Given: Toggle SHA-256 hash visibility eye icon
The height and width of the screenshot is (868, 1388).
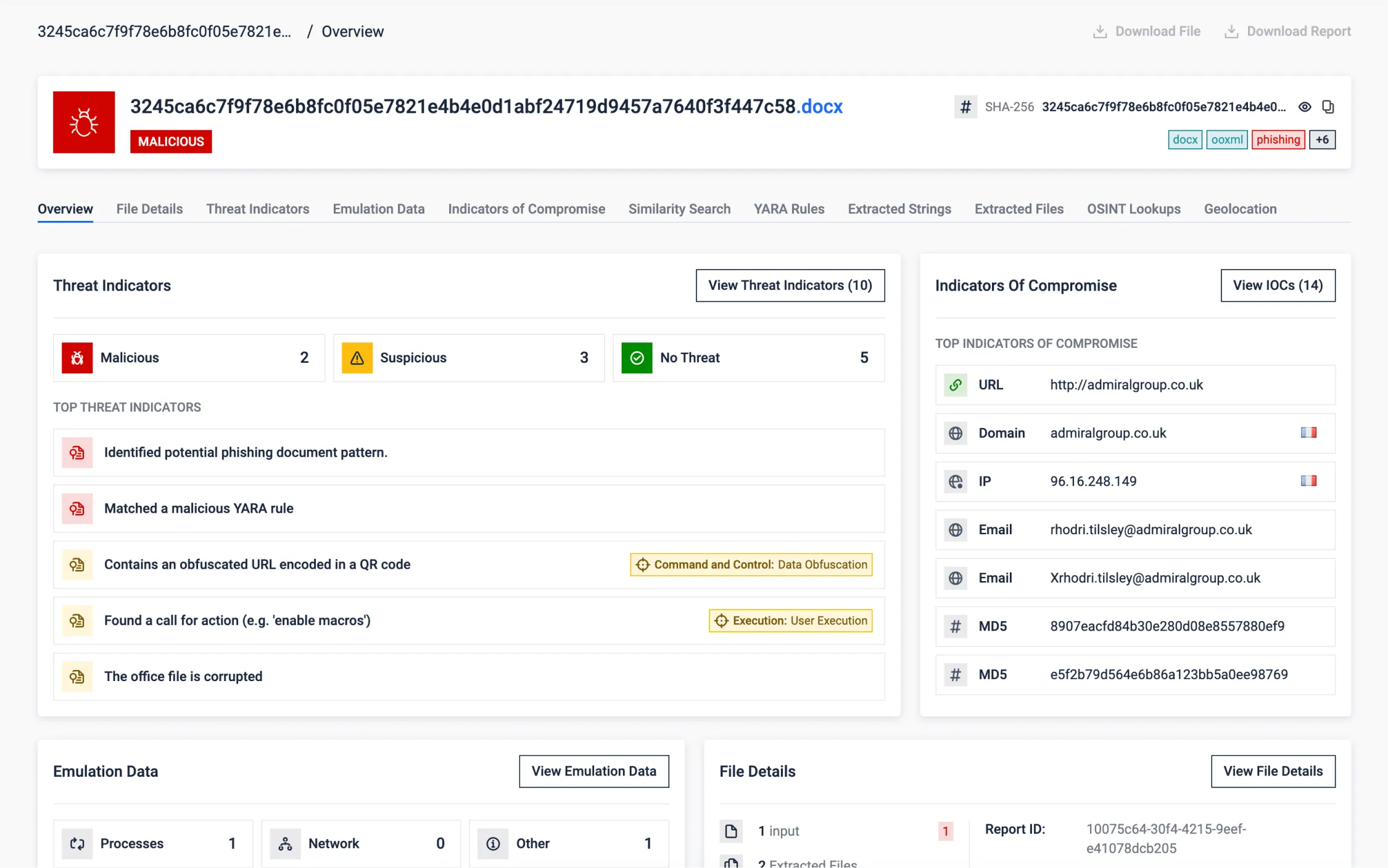Looking at the screenshot, I should pos(1305,107).
